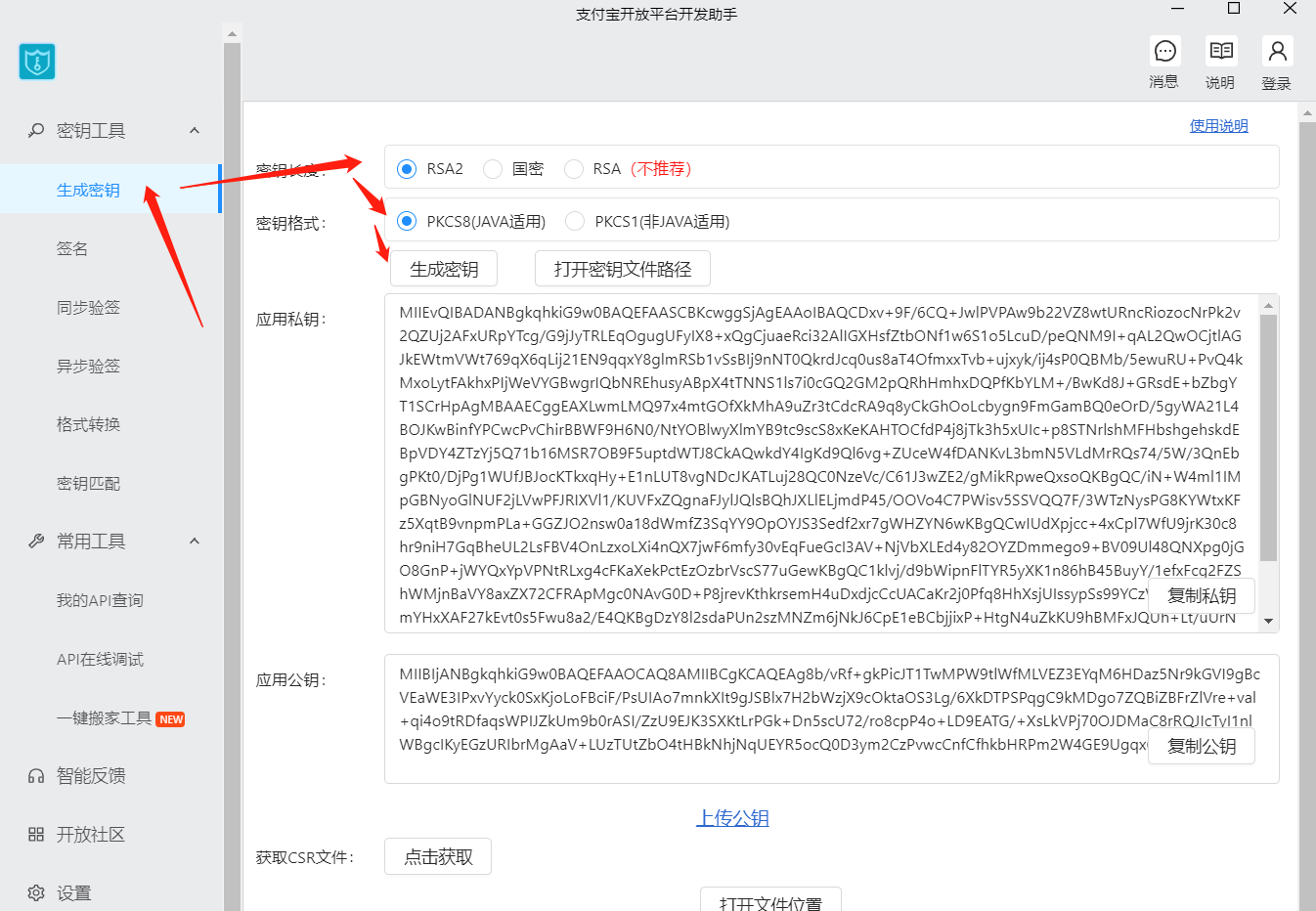Viewport: 1316px width, 911px height.
Task: Click the 复制私钥 button
Action: coord(1202,595)
